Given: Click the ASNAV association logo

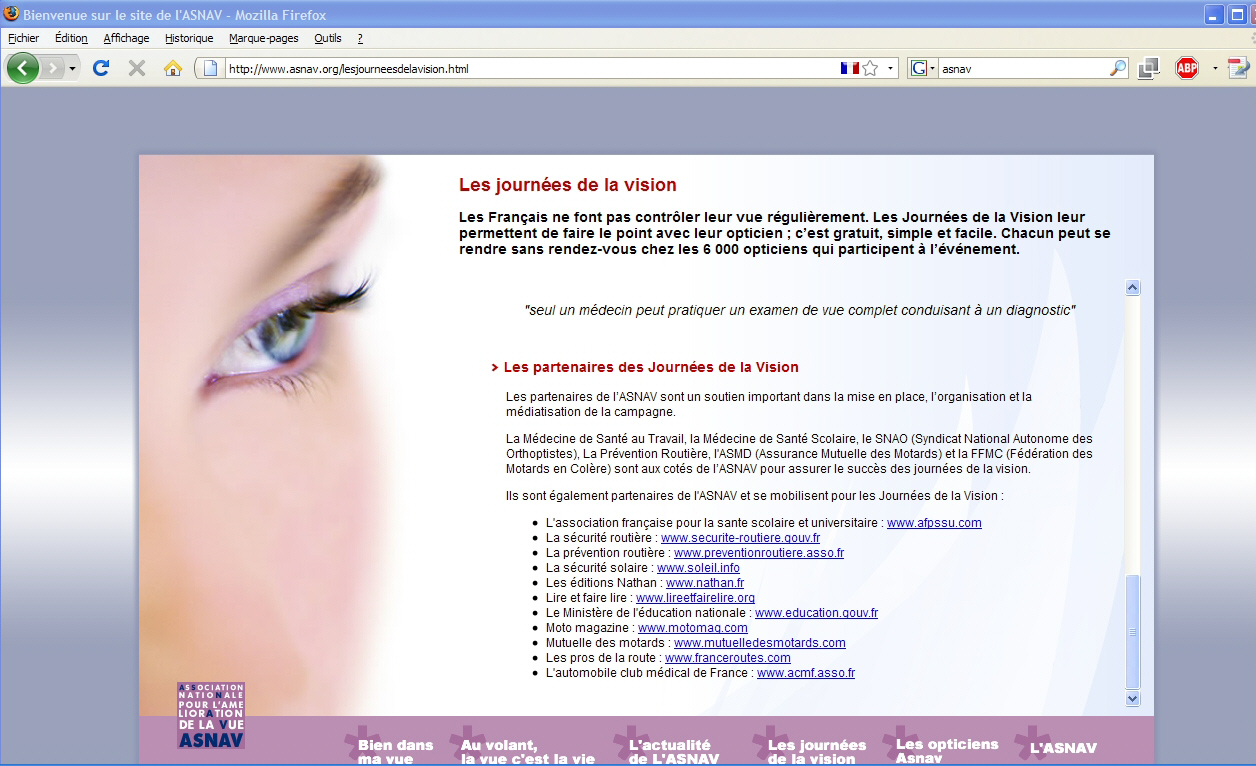Looking at the screenshot, I should point(211,715).
